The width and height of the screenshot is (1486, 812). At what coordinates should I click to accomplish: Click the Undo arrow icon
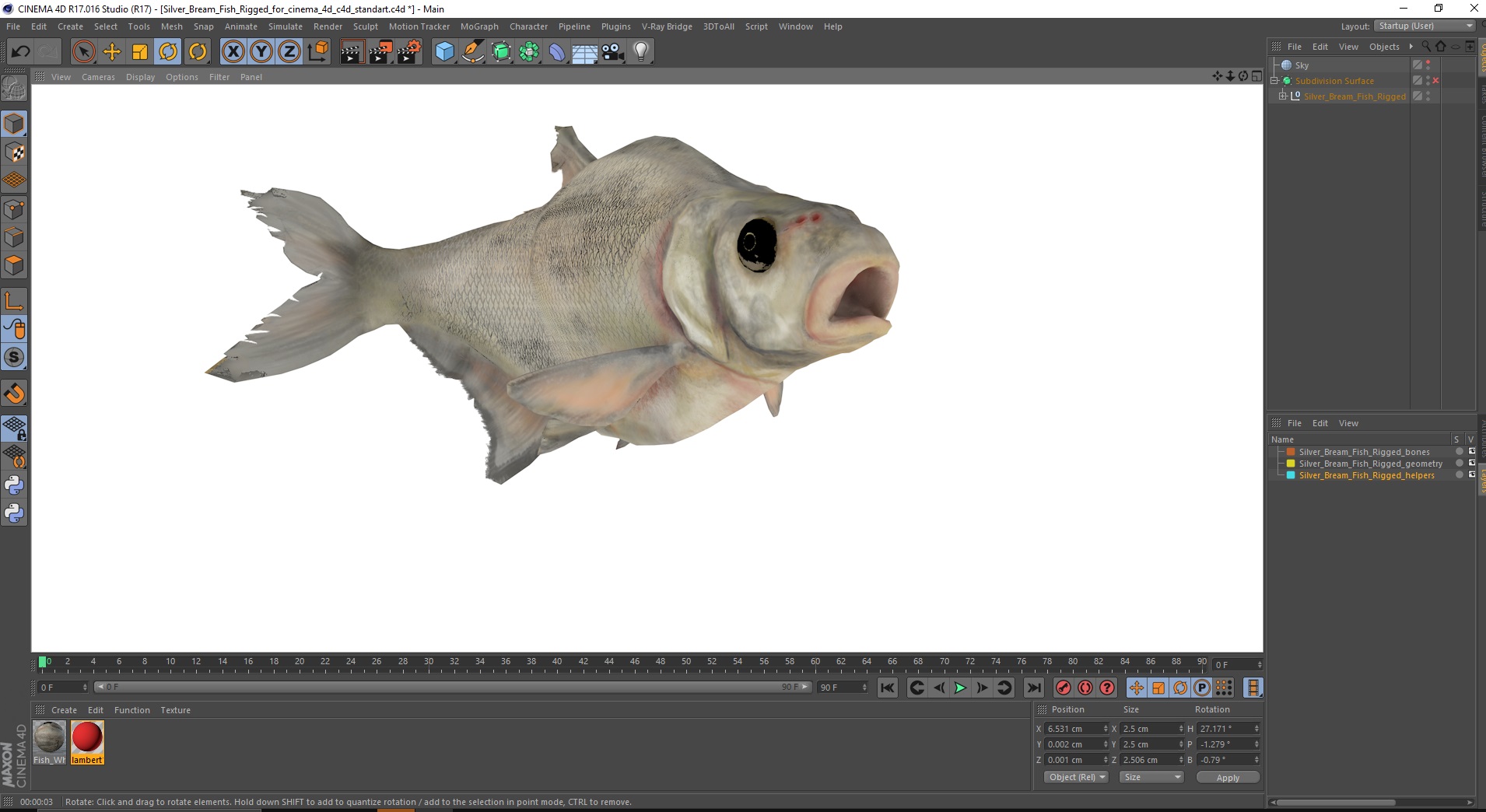click(x=21, y=52)
